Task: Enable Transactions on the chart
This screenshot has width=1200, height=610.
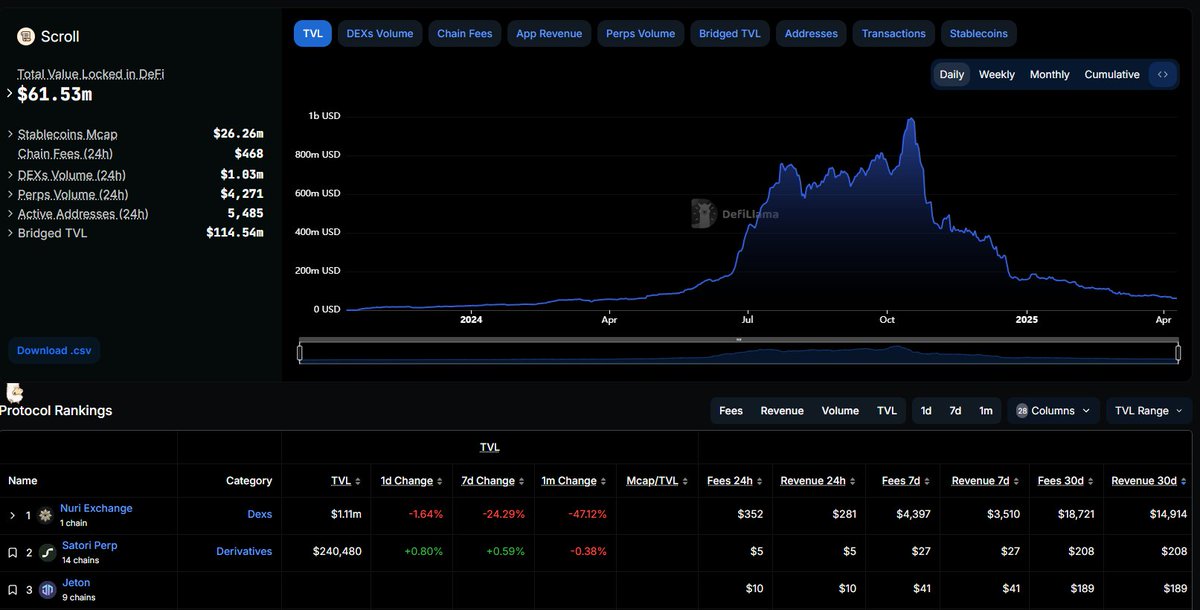Action: (x=894, y=33)
